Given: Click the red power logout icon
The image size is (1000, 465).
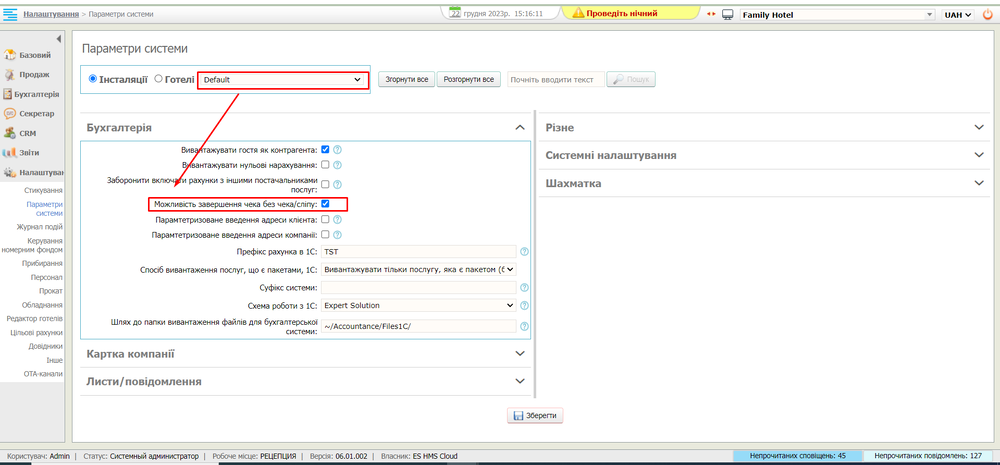Looking at the screenshot, I should [x=988, y=15].
